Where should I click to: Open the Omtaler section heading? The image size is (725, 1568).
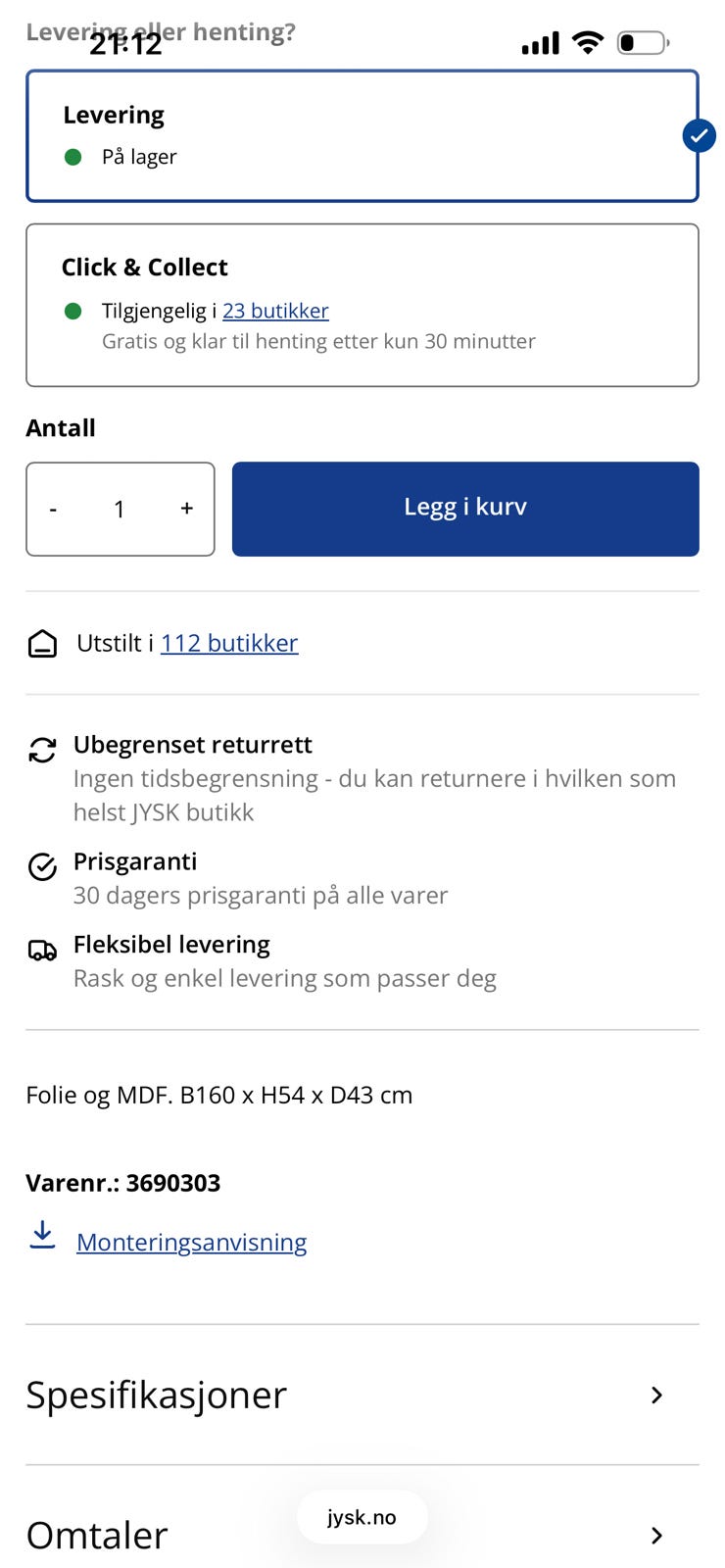[97, 1535]
